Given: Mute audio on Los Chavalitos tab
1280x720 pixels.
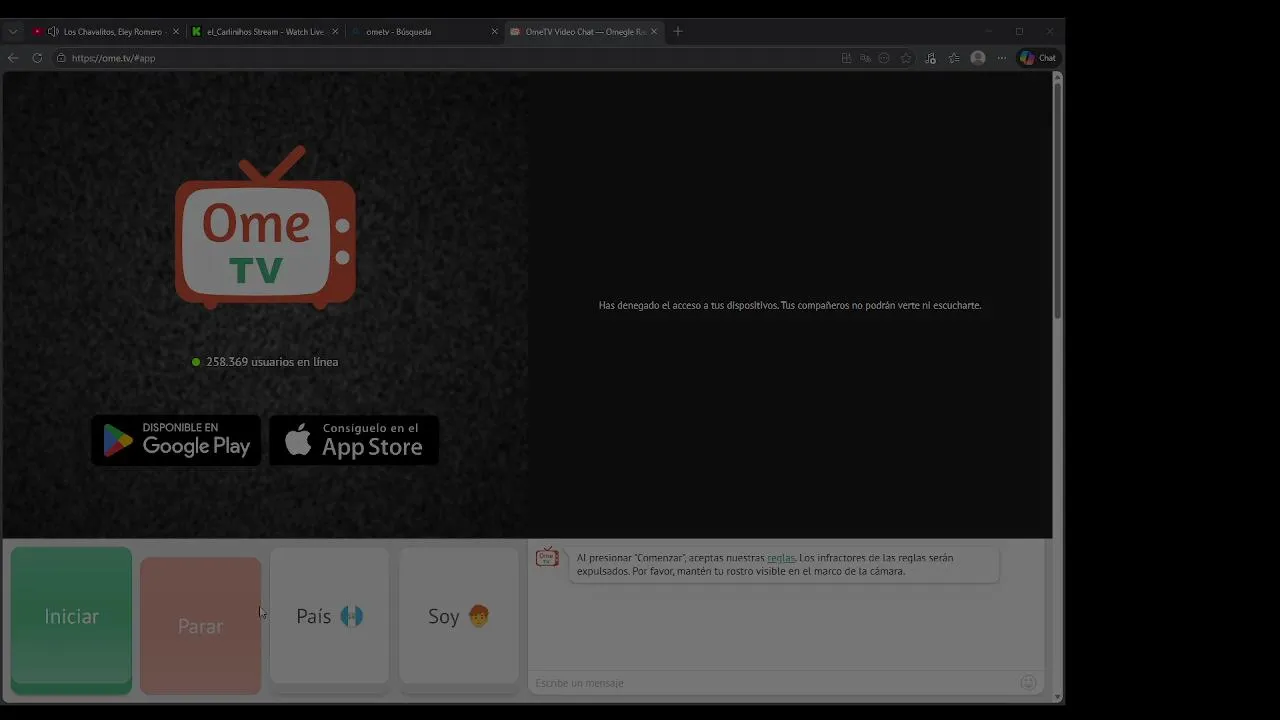Looking at the screenshot, I should point(53,32).
